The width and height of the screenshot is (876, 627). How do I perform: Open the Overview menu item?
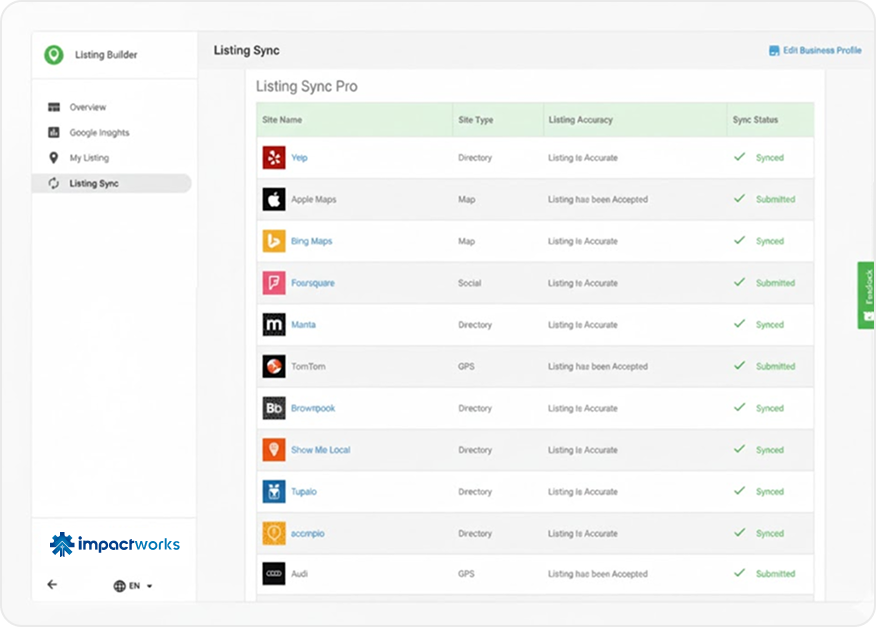(87, 107)
